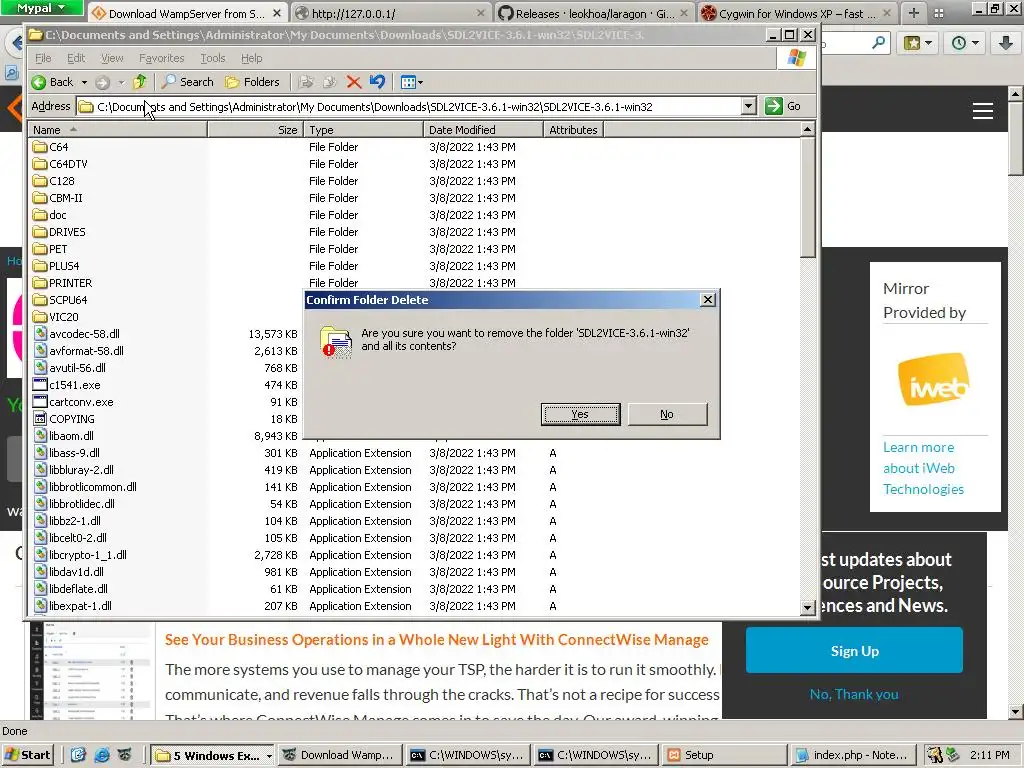Viewport: 1024px width, 768px height.
Task: Open the Mypal application menu button
Action: (x=41, y=8)
